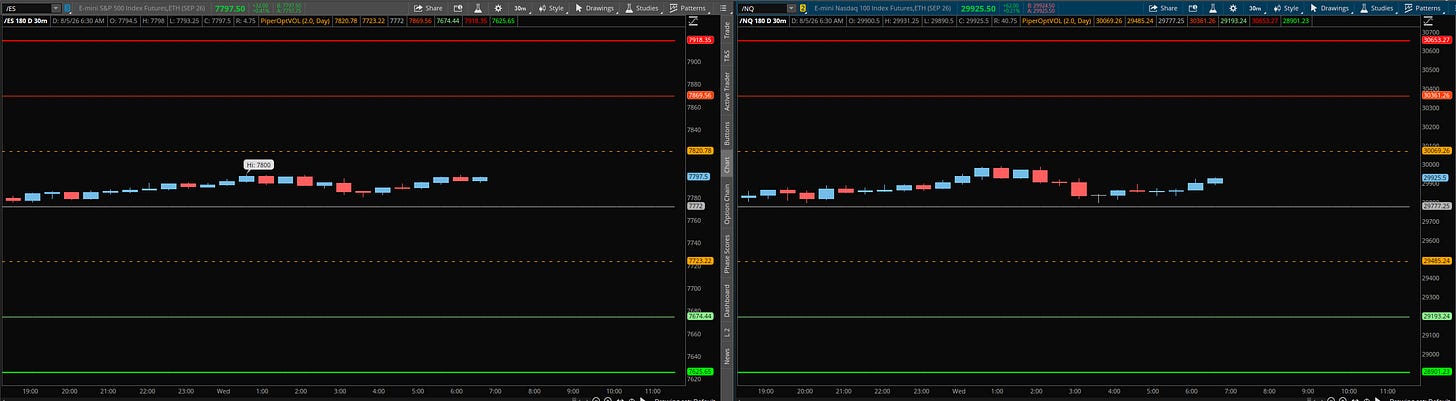Click the E-mini Nasdaq 100 Index Futures description
Viewport: 1456px width, 401px height.
[882, 8]
